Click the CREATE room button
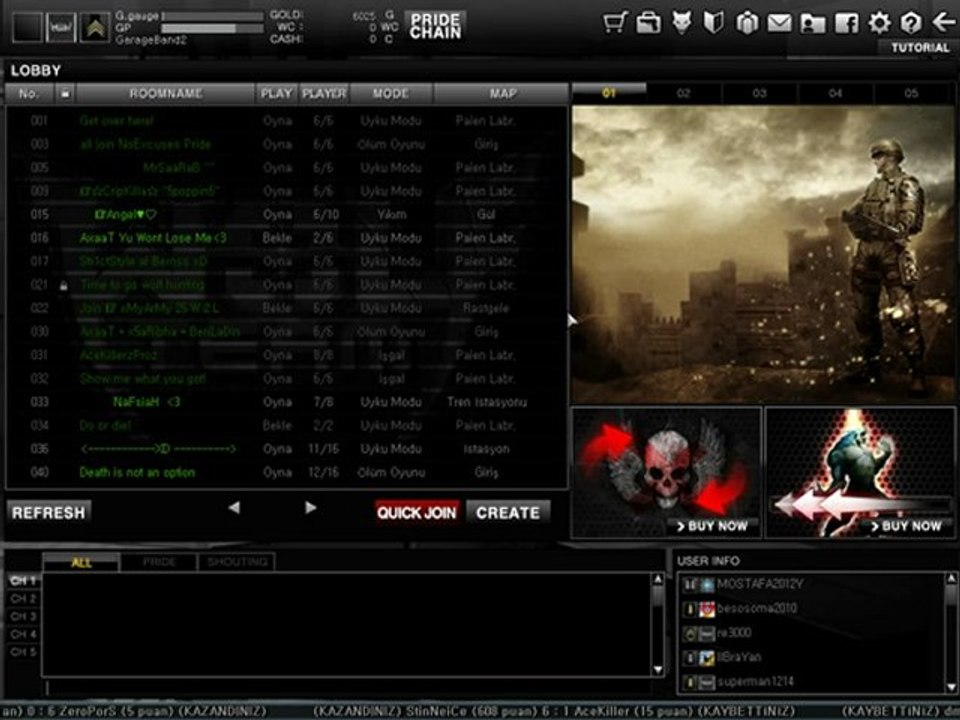960x720 pixels. 508,512
